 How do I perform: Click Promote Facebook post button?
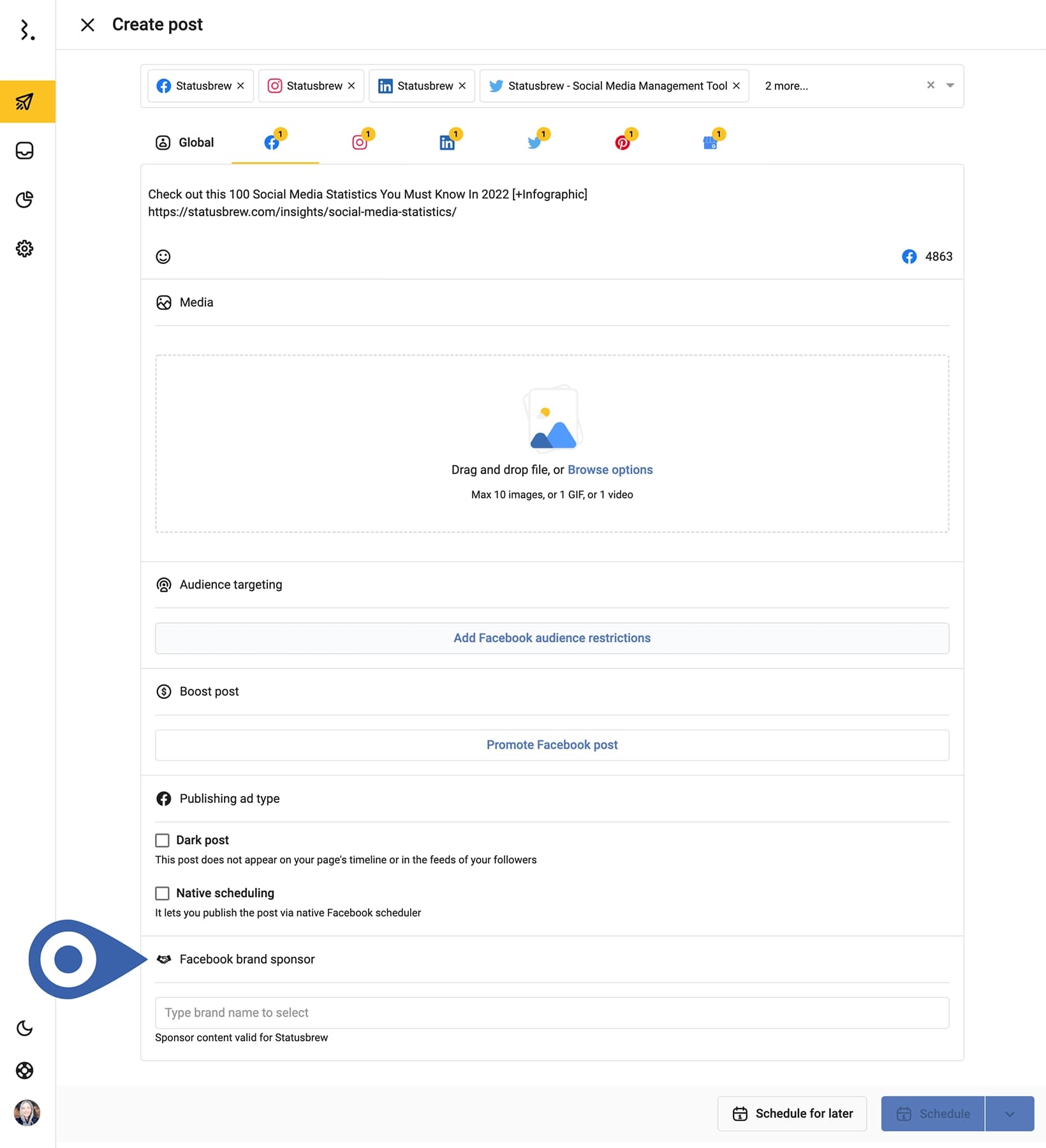pos(552,745)
